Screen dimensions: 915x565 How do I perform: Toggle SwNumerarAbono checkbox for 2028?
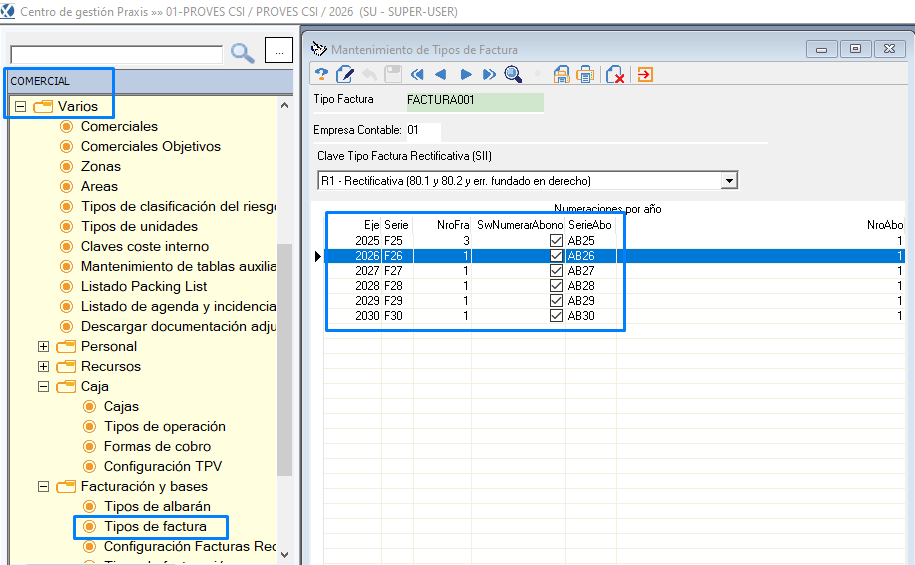556,286
